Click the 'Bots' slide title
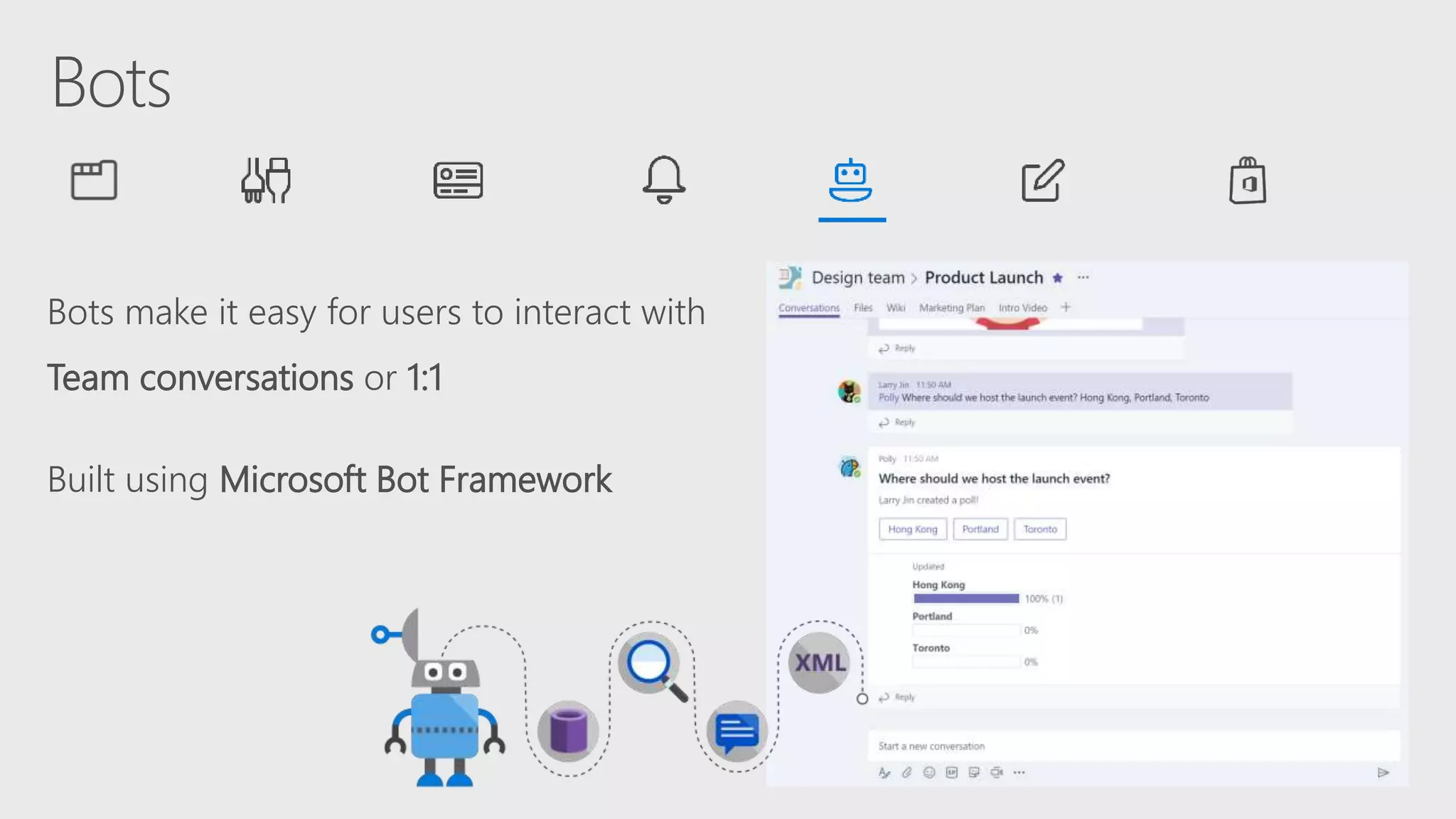1456x819 pixels. point(112,82)
